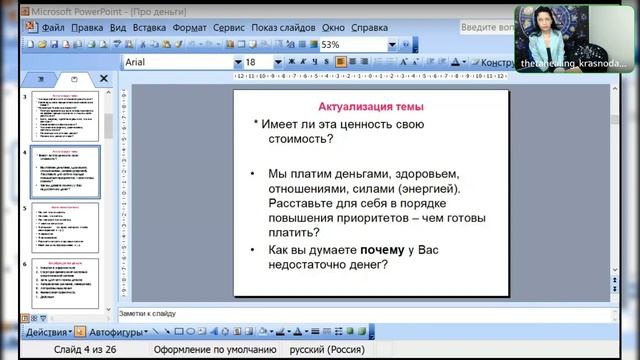Image resolution: width=640 pixels, height=360 pixels.
Task: Toggle Center alignment
Action: coord(352,62)
